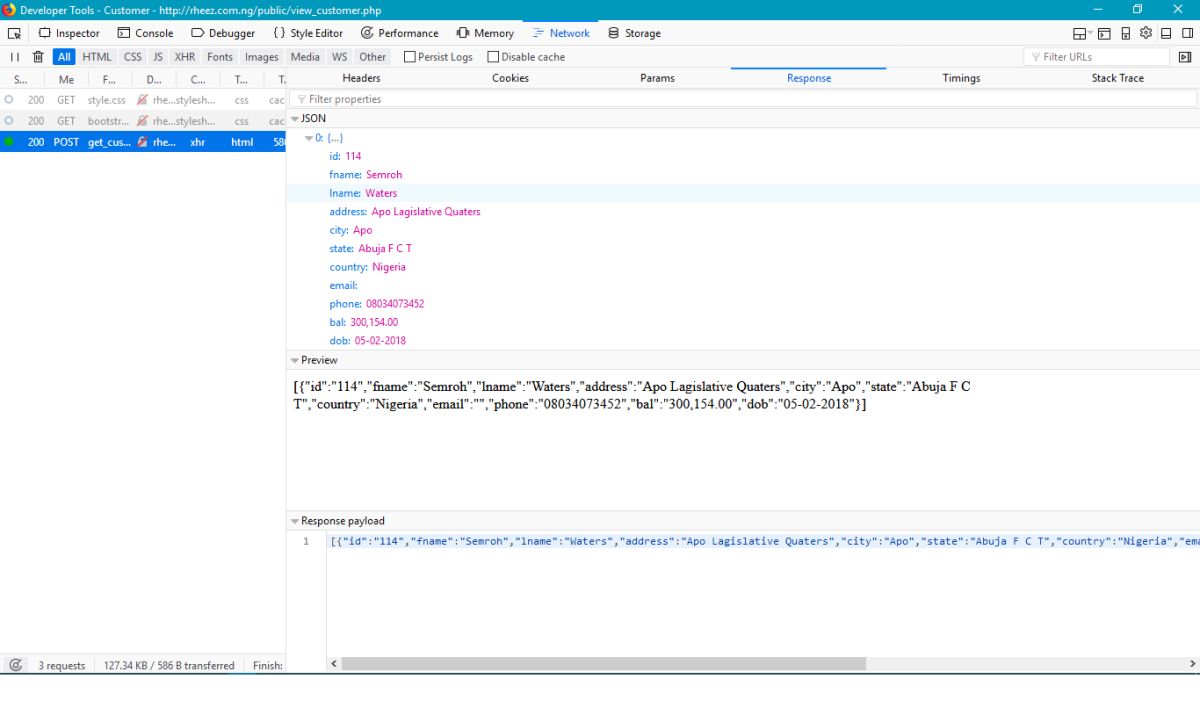
Task: Select the lname: Waters property
Action: coord(363,193)
